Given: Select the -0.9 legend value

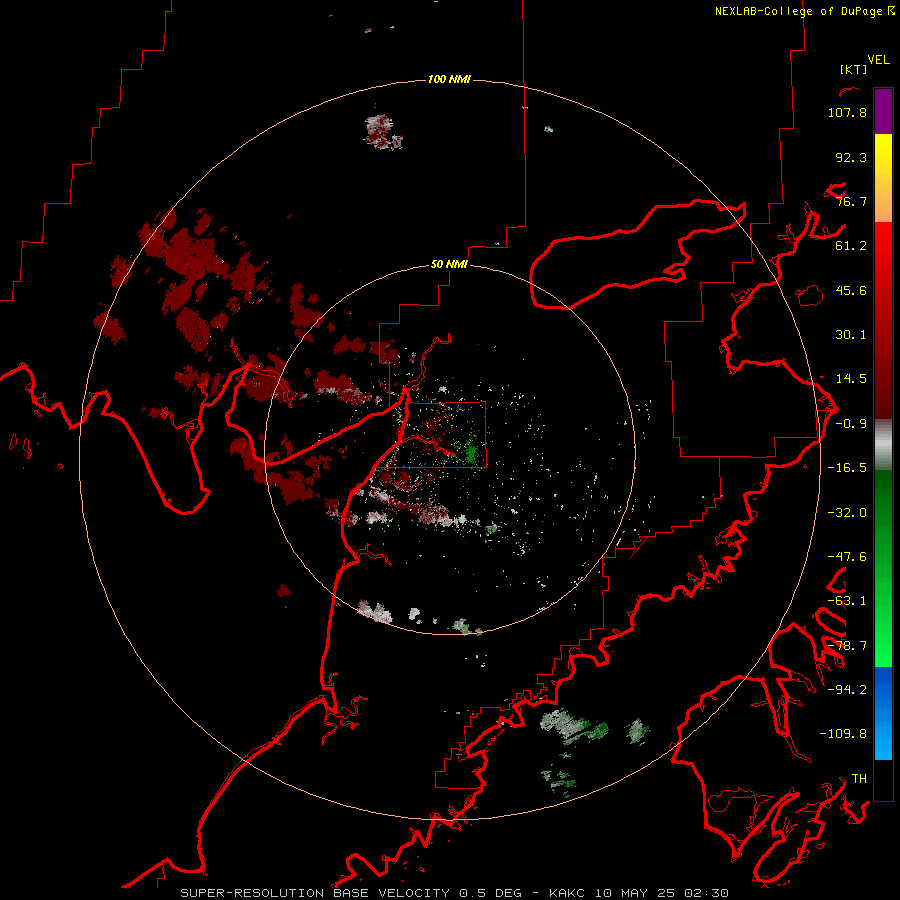Looking at the screenshot, I should pos(851,424).
